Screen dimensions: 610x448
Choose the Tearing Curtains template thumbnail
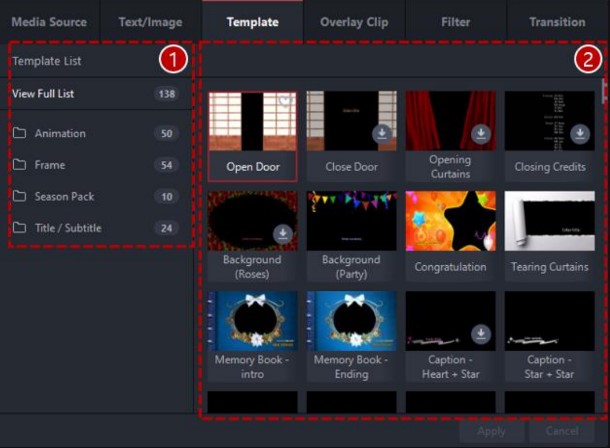click(549, 221)
